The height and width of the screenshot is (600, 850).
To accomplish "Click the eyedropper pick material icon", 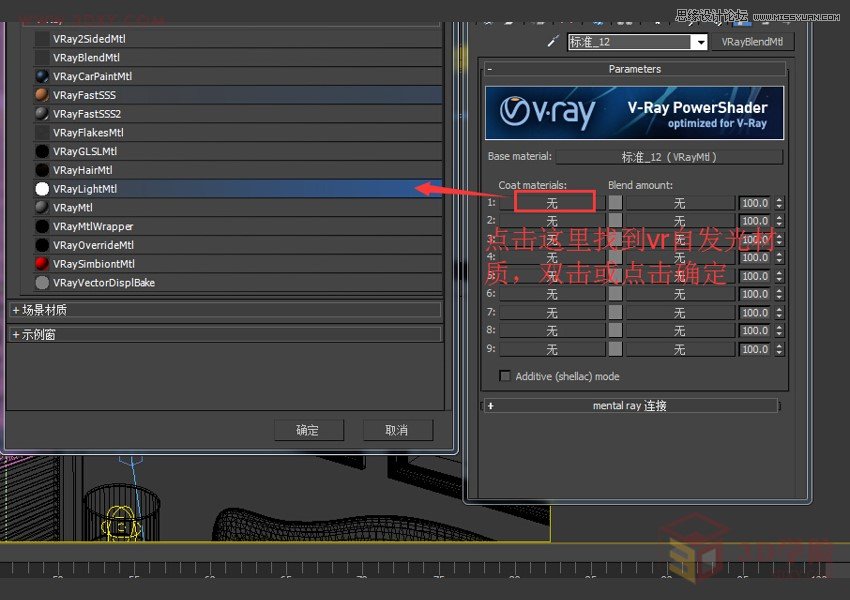I will click(551, 42).
